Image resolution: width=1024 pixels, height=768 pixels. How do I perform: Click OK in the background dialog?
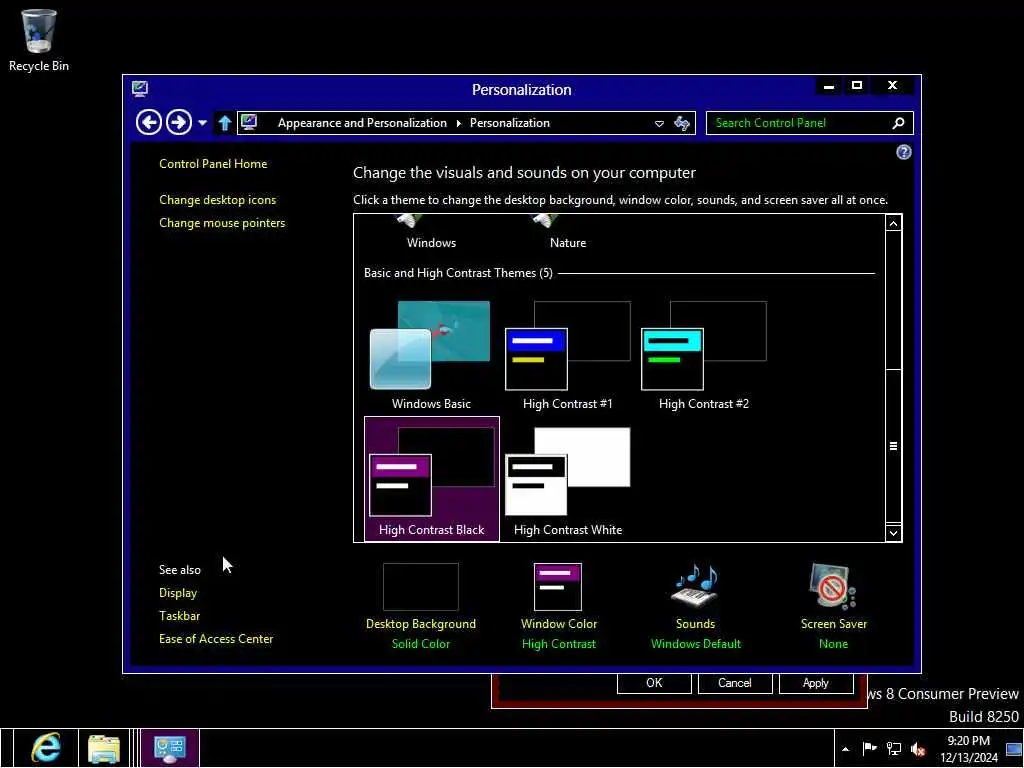pyautogui.click(x=654, y=683)
